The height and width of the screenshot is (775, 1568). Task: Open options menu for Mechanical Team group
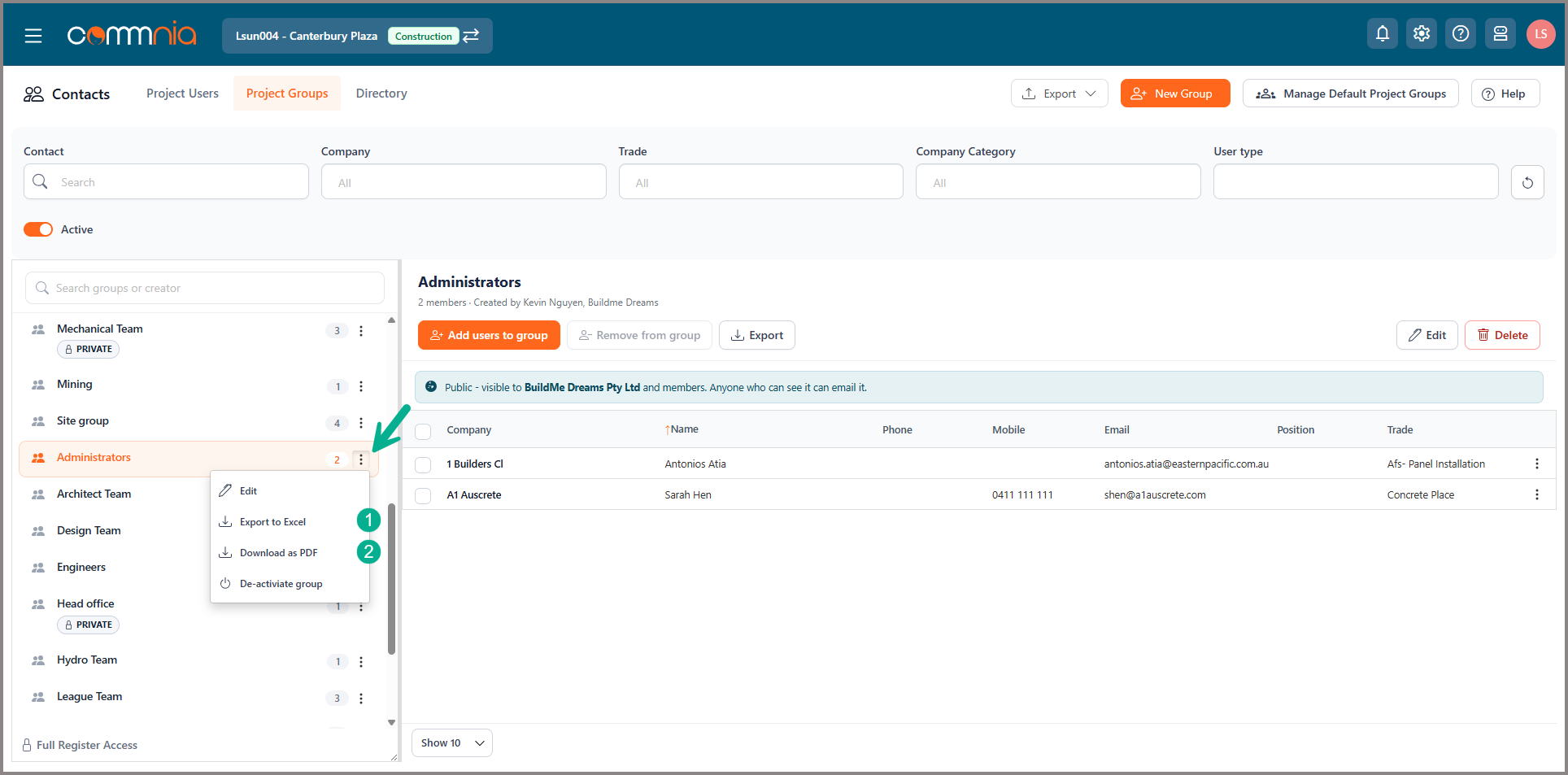click(361, 331)
